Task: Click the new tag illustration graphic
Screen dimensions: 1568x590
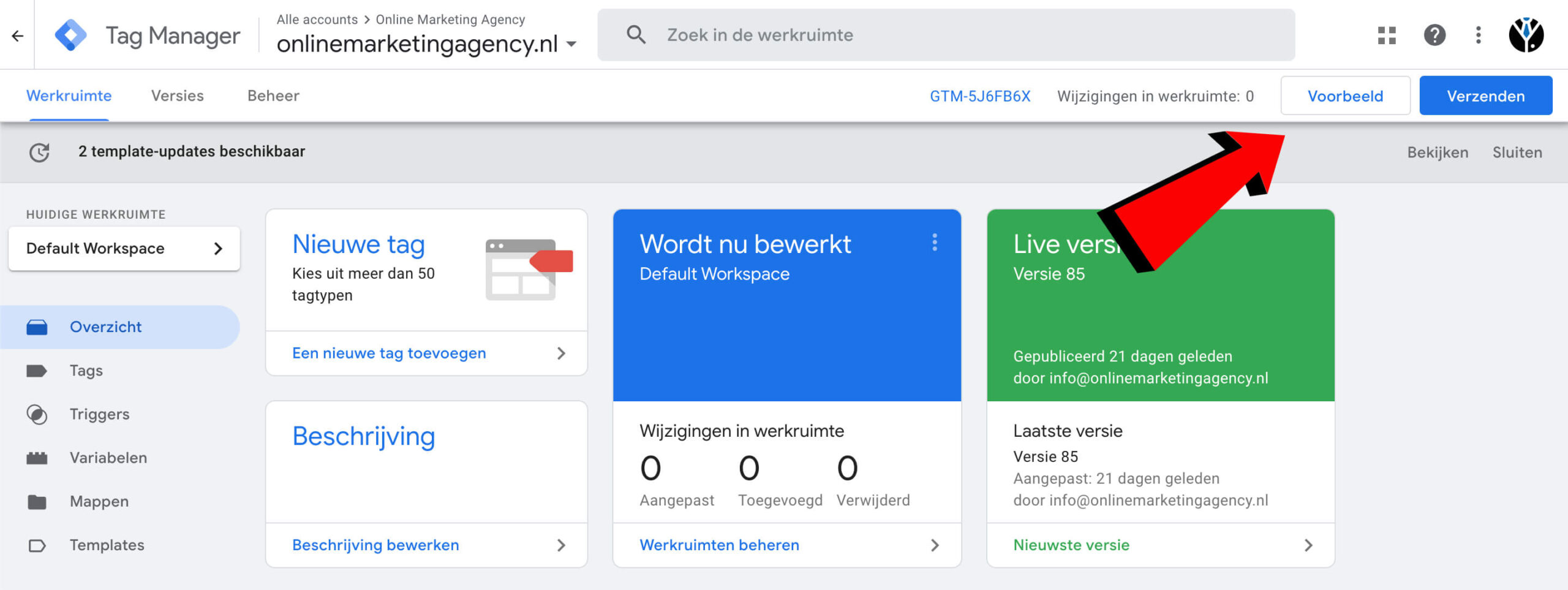Action: (529, 270)
